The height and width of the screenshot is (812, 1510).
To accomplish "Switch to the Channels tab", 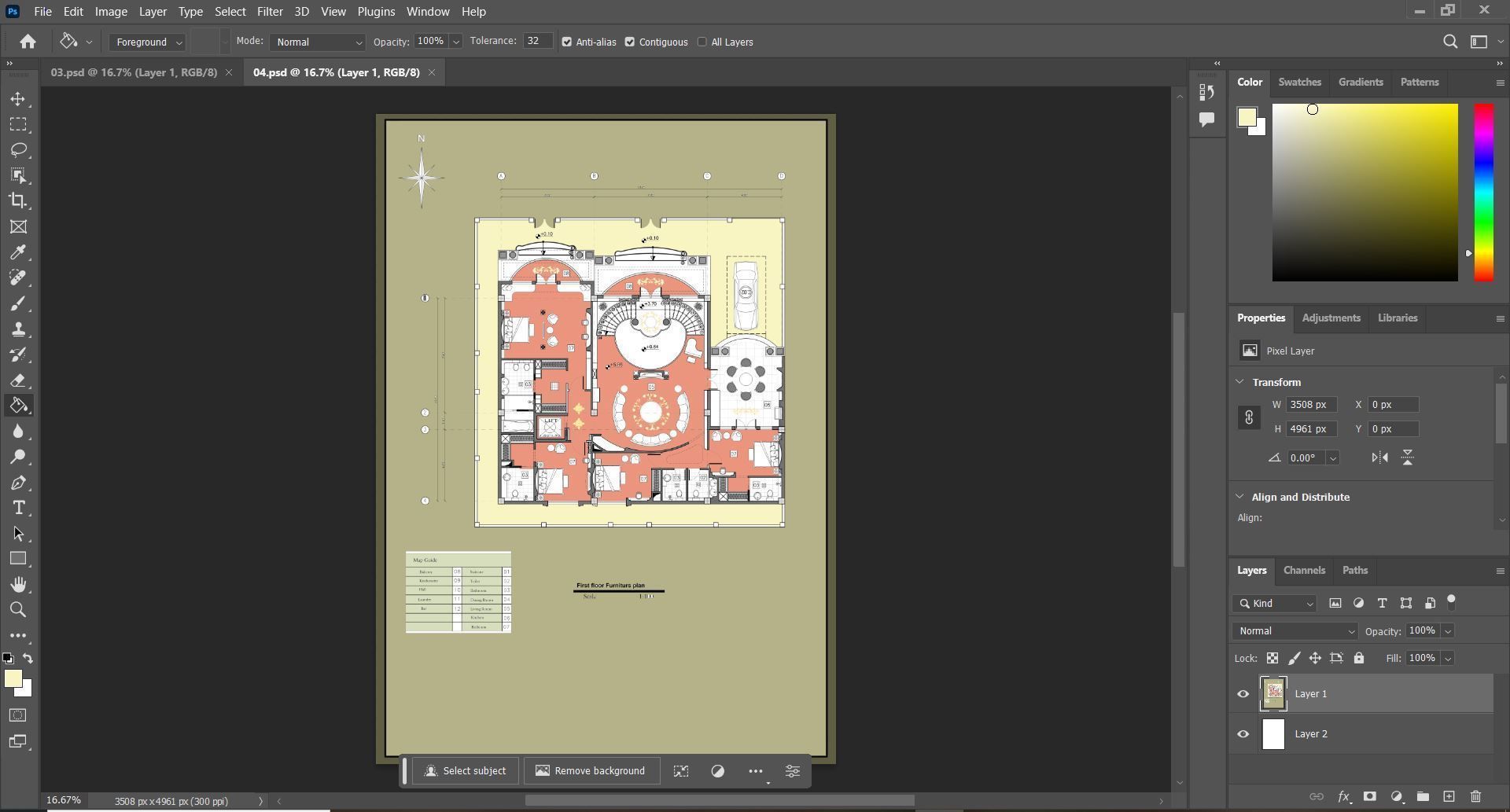I will pyautogui.click(x=1304, y=571).
